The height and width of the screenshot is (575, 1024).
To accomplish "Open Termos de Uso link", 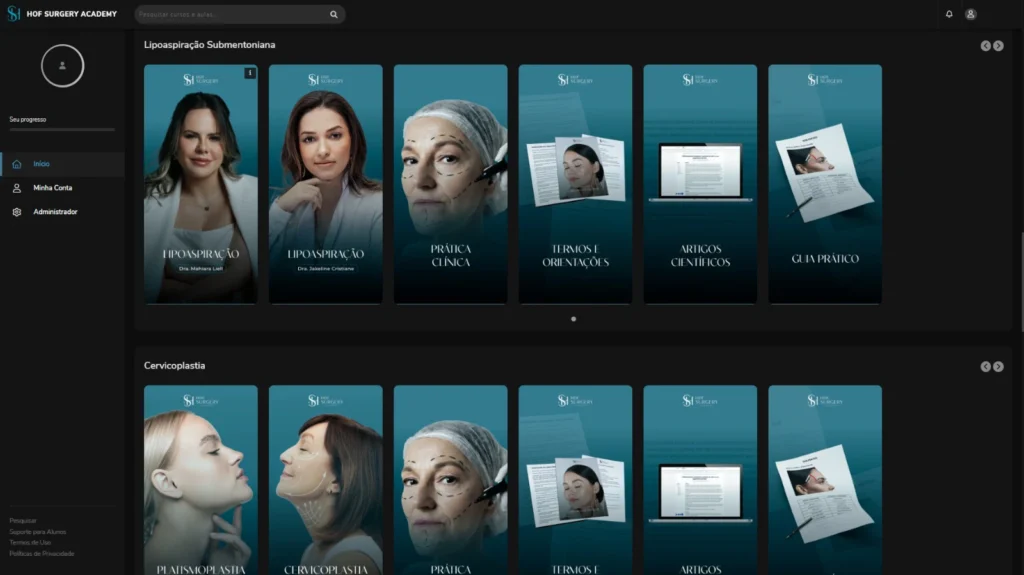I will 30,542.
